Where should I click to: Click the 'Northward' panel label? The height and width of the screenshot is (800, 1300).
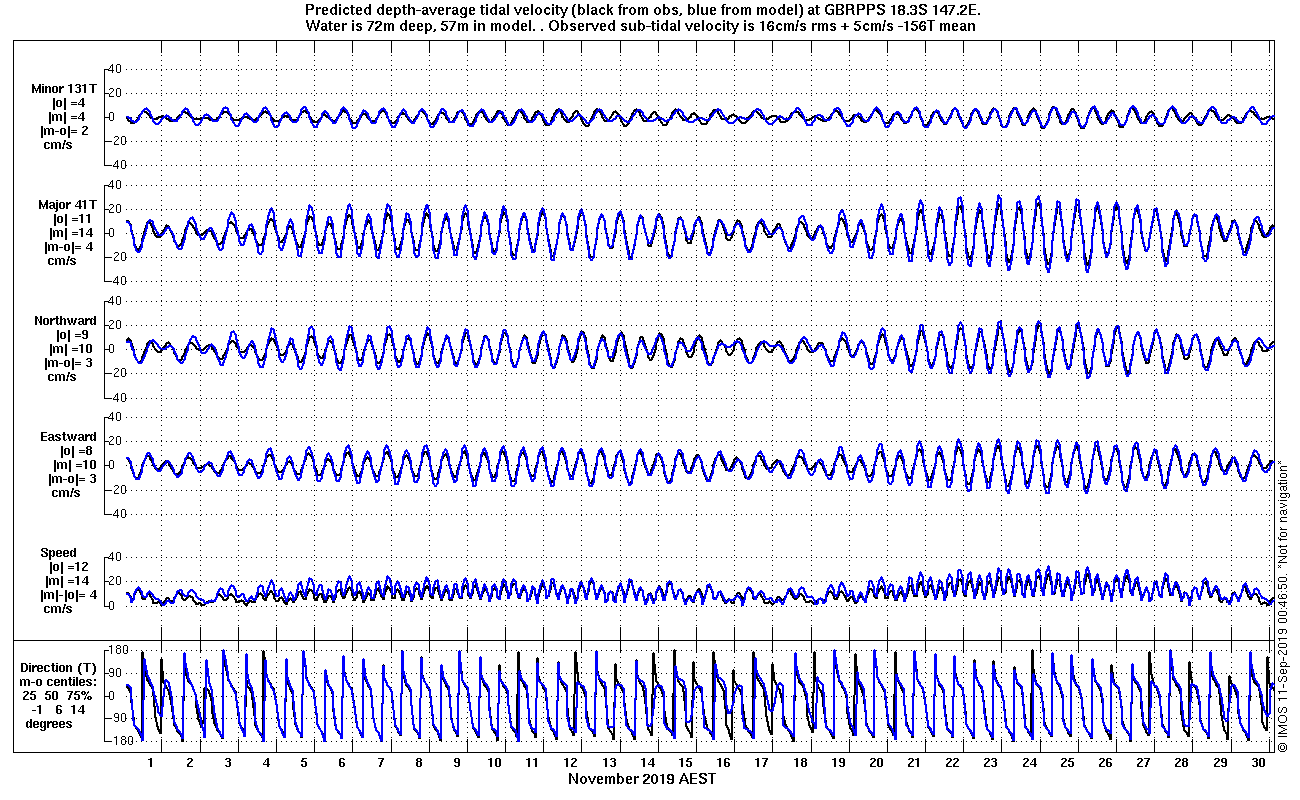[x=65, y=321]
